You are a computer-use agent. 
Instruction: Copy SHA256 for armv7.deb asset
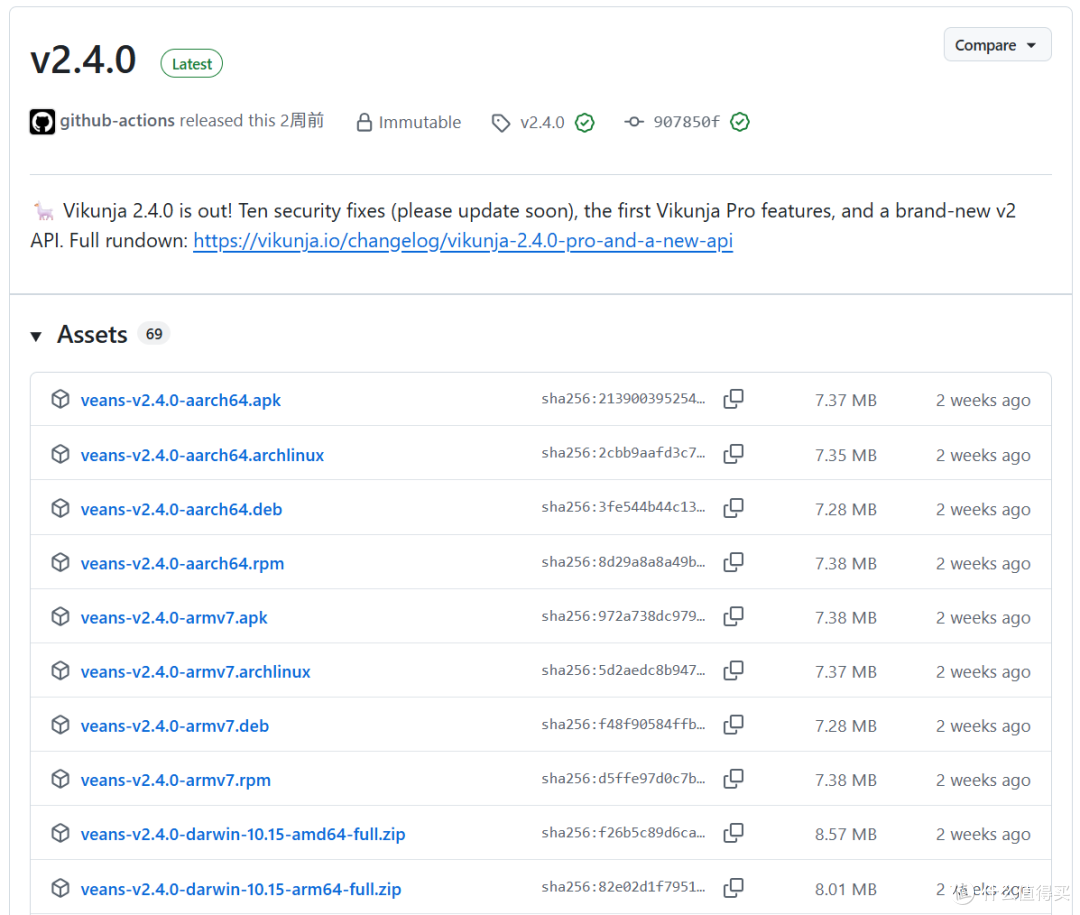coord(734,724)
